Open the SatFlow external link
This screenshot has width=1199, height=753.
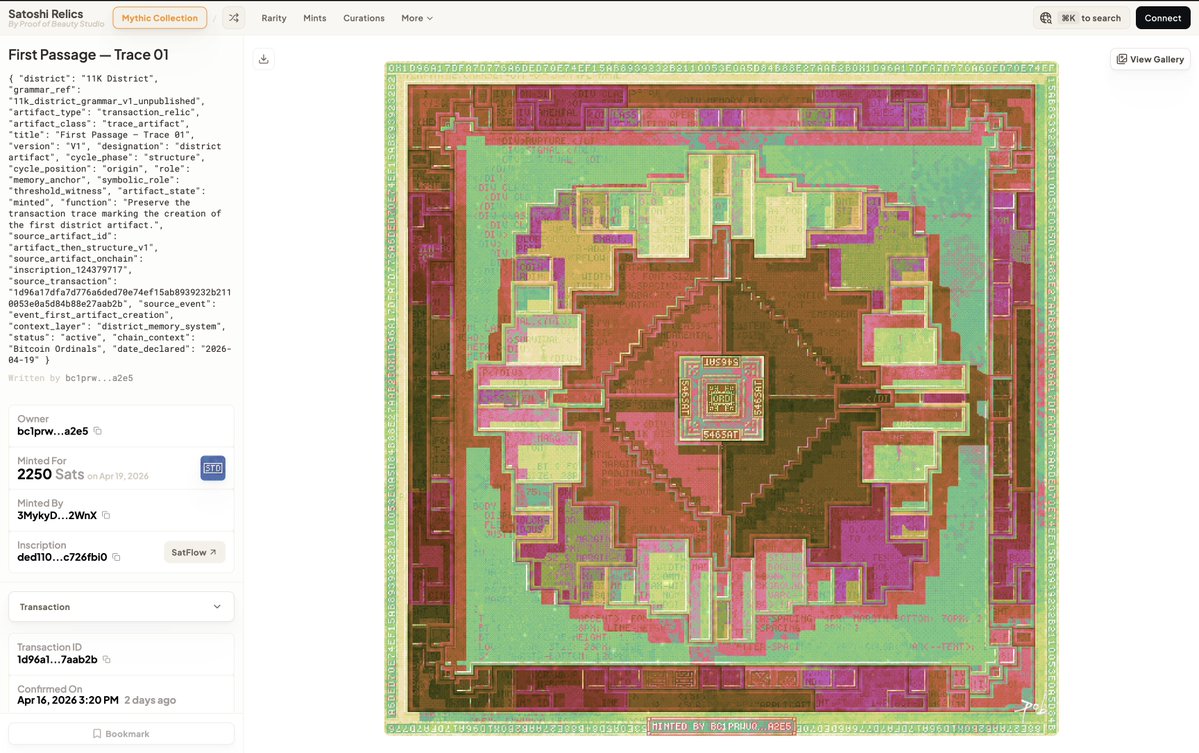[194, 552]
